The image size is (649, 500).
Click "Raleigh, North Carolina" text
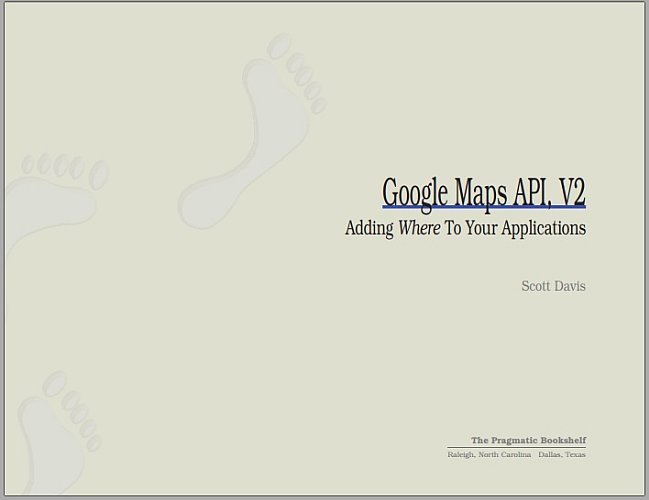489,454
